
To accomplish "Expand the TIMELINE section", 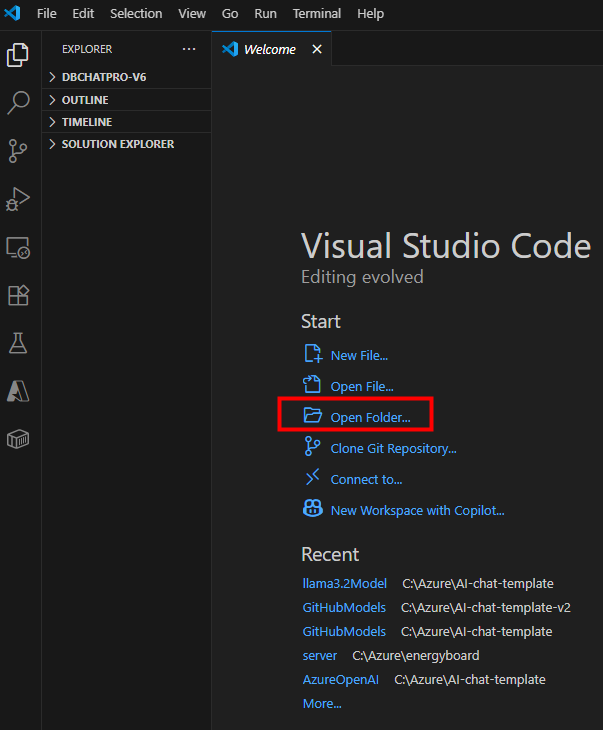I will coord(127,122).
